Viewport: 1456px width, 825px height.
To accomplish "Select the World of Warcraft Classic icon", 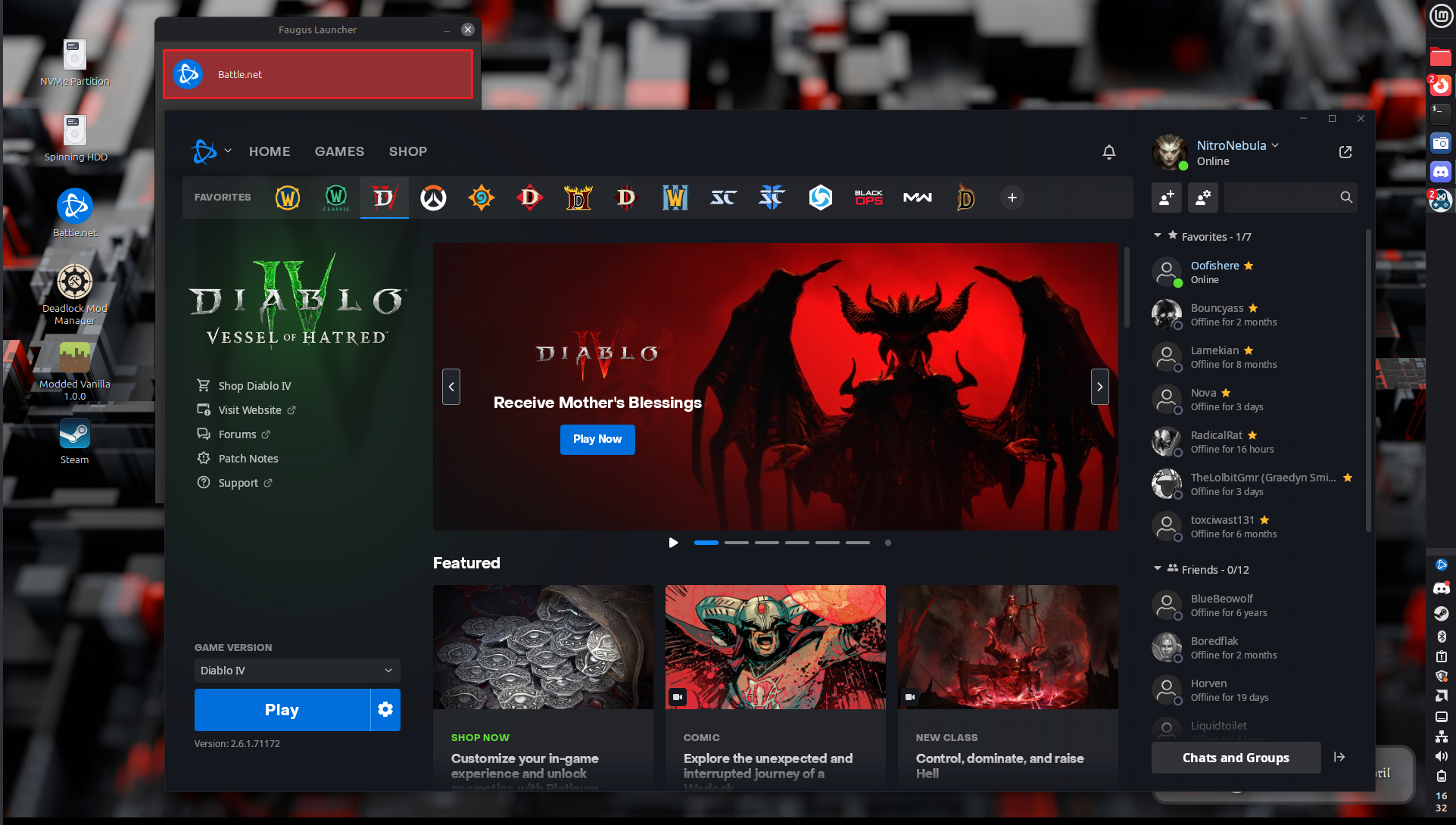I will (336, 198).
